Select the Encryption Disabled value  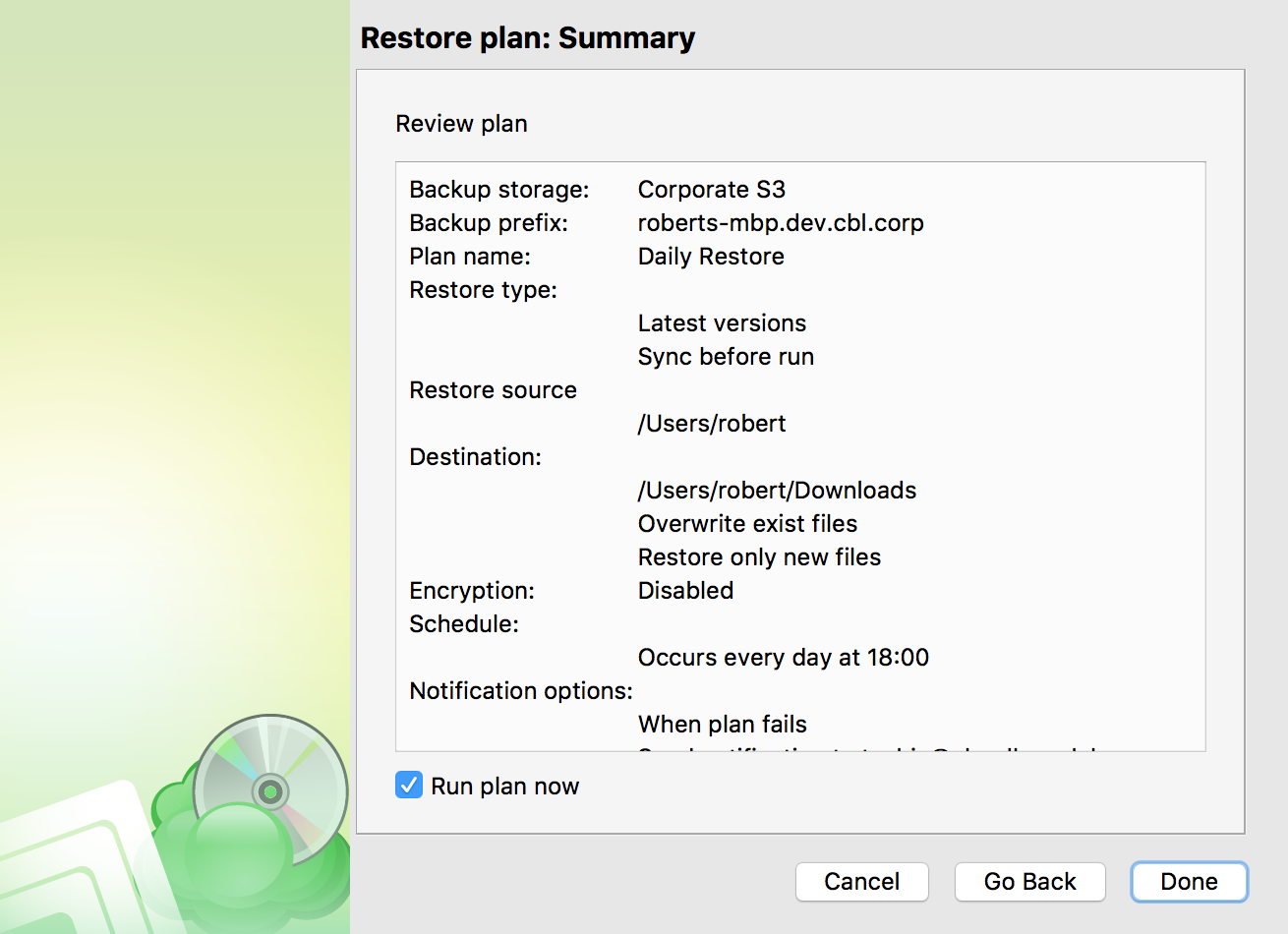[685, 591]
